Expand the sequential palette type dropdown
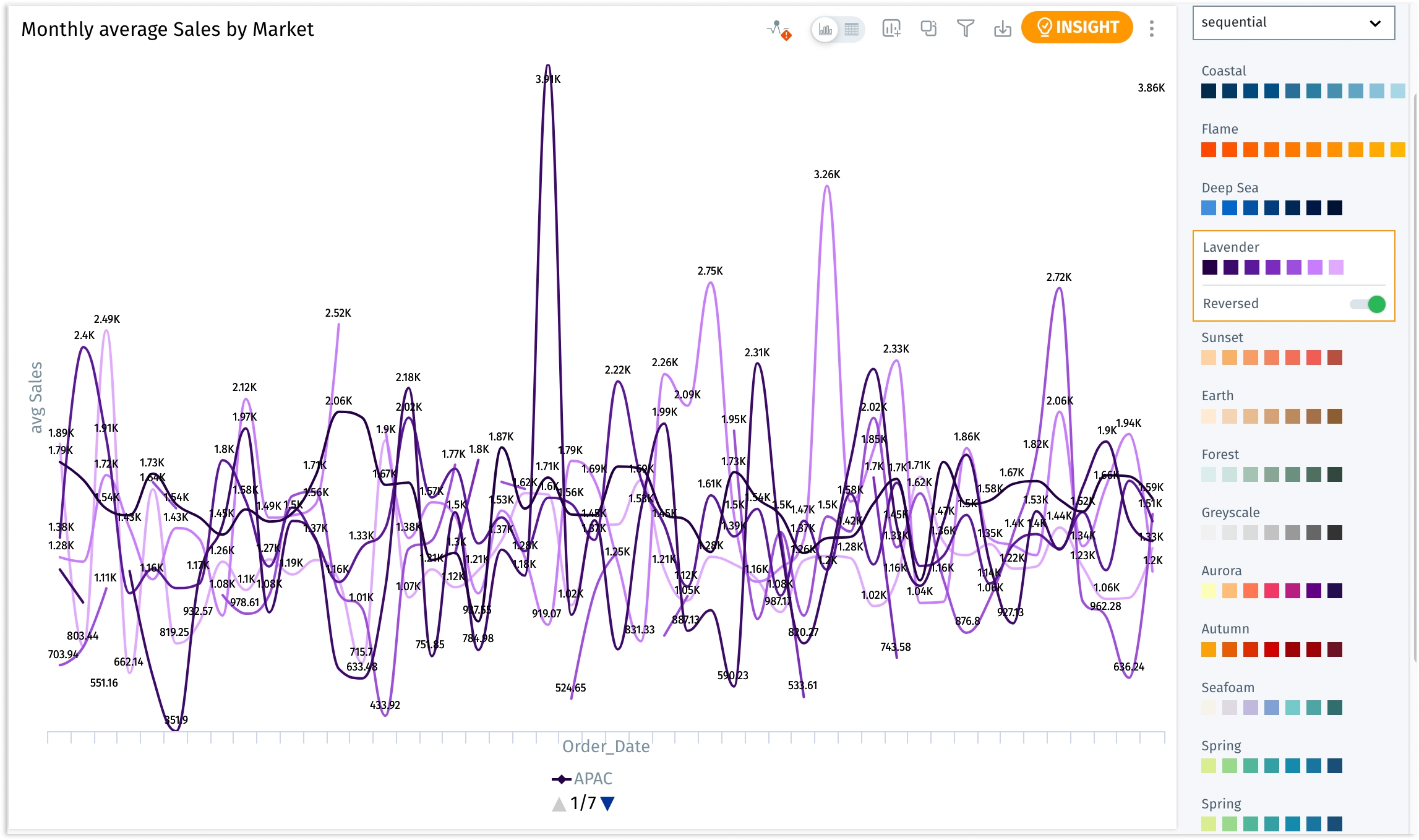The height and width of the screenshot is (840, 1419). pos(1293,23)
